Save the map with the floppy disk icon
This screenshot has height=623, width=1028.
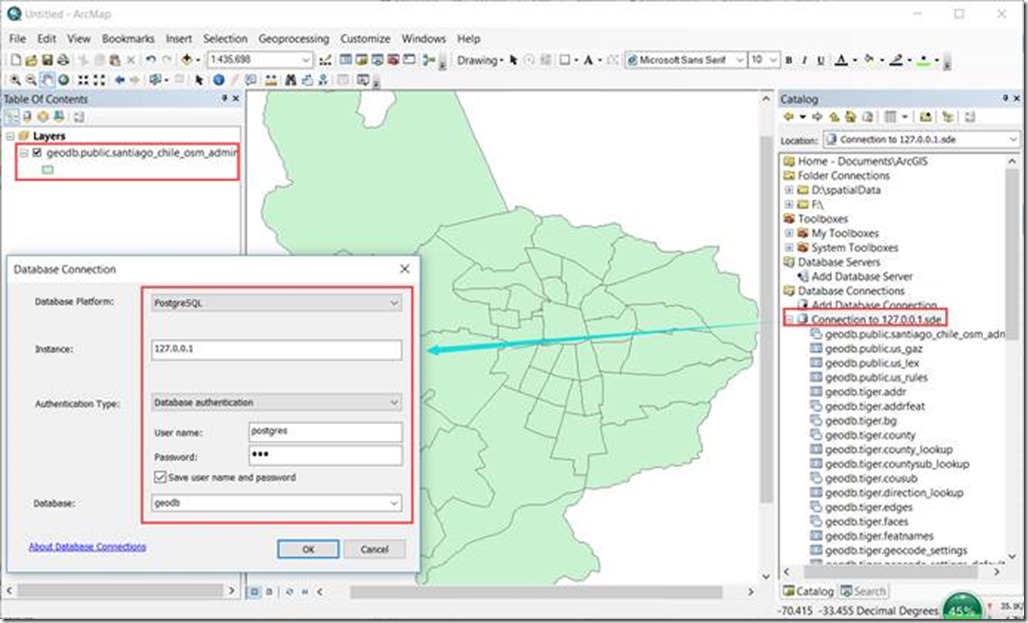[47, 60]
